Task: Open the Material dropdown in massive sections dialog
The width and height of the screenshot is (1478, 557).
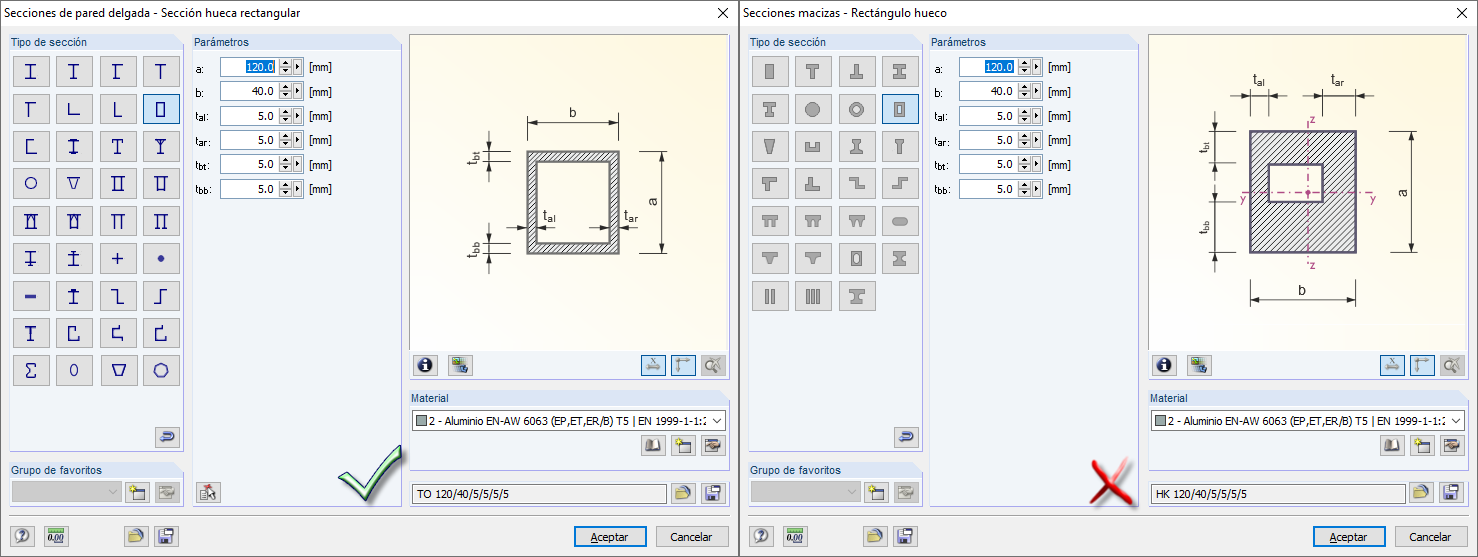Action: tap(1456, 421)
